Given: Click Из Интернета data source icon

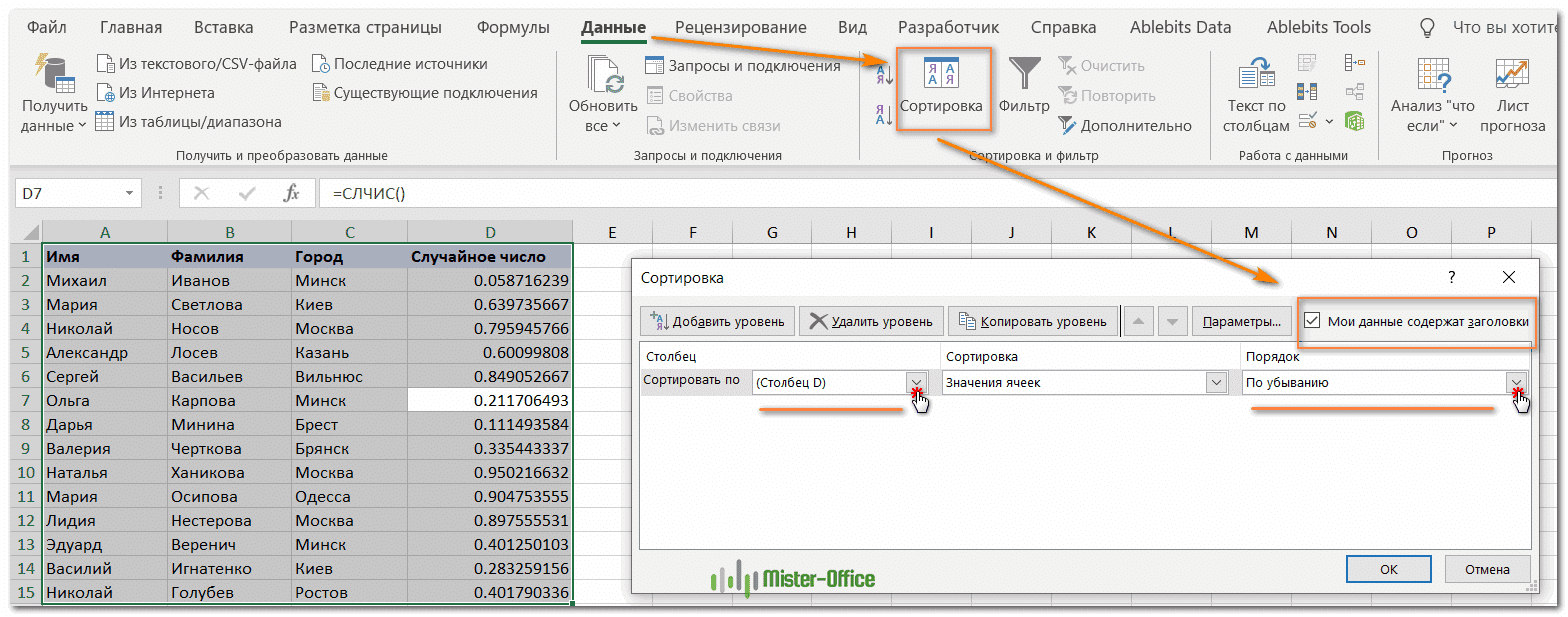Looking at the screenshot, I should click(x=106, y=93).
